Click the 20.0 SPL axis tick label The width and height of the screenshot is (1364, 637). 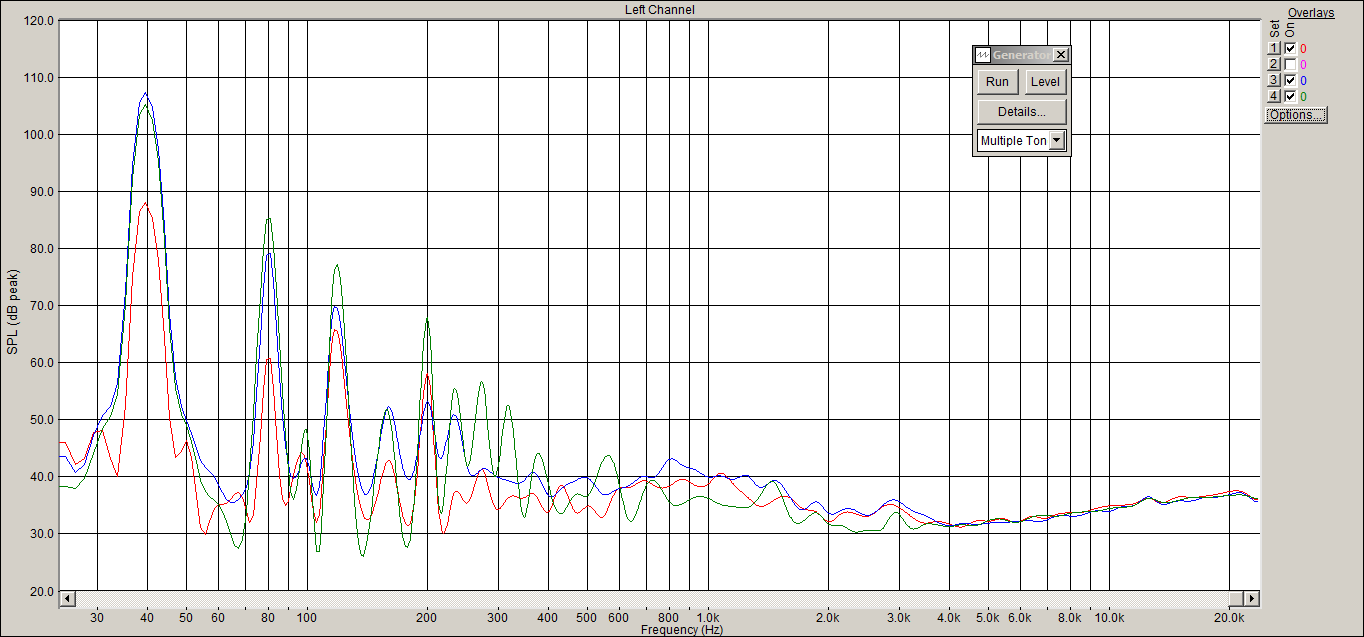pos(41,591)
